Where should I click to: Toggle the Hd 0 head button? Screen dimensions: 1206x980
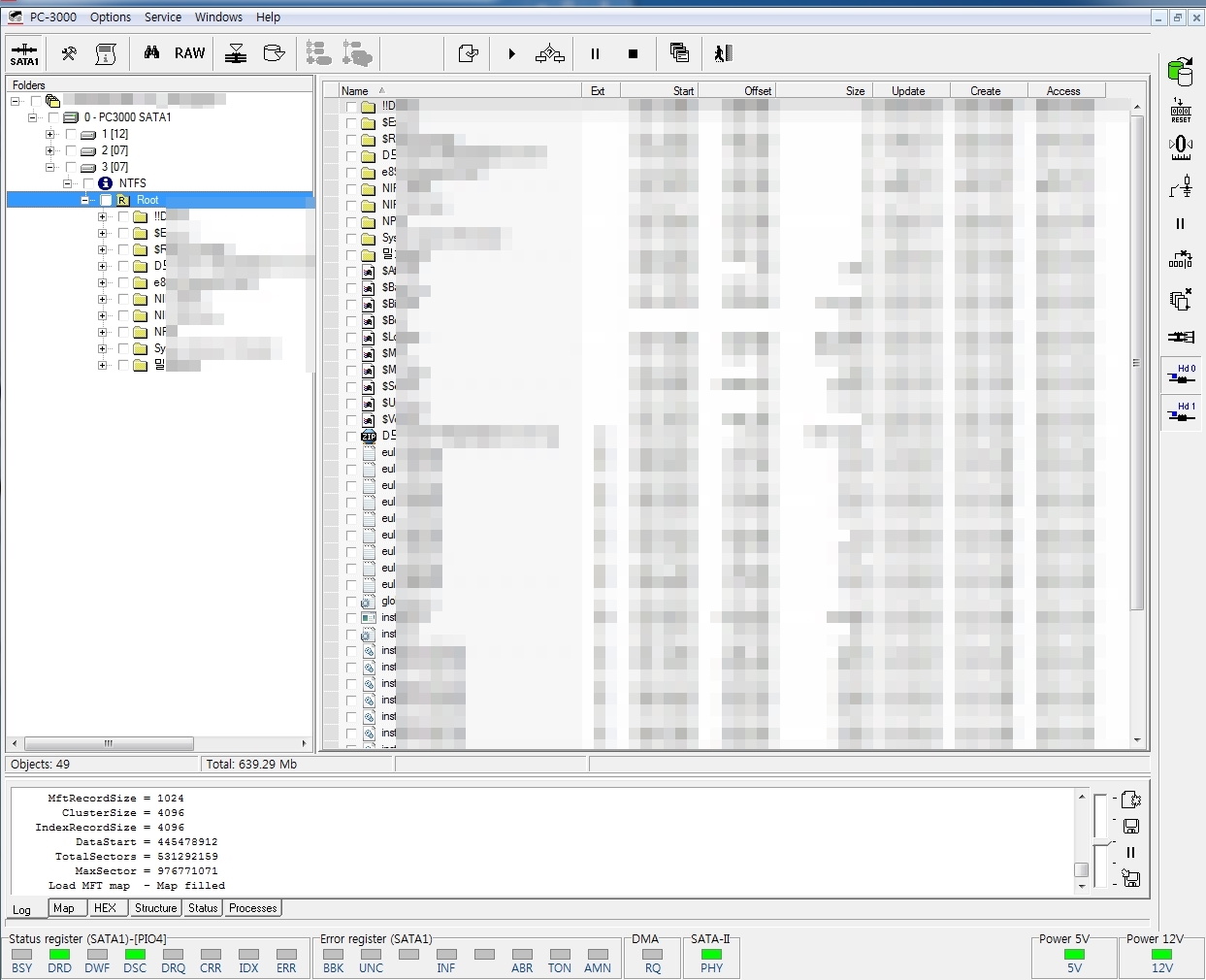click(1181, 375)
